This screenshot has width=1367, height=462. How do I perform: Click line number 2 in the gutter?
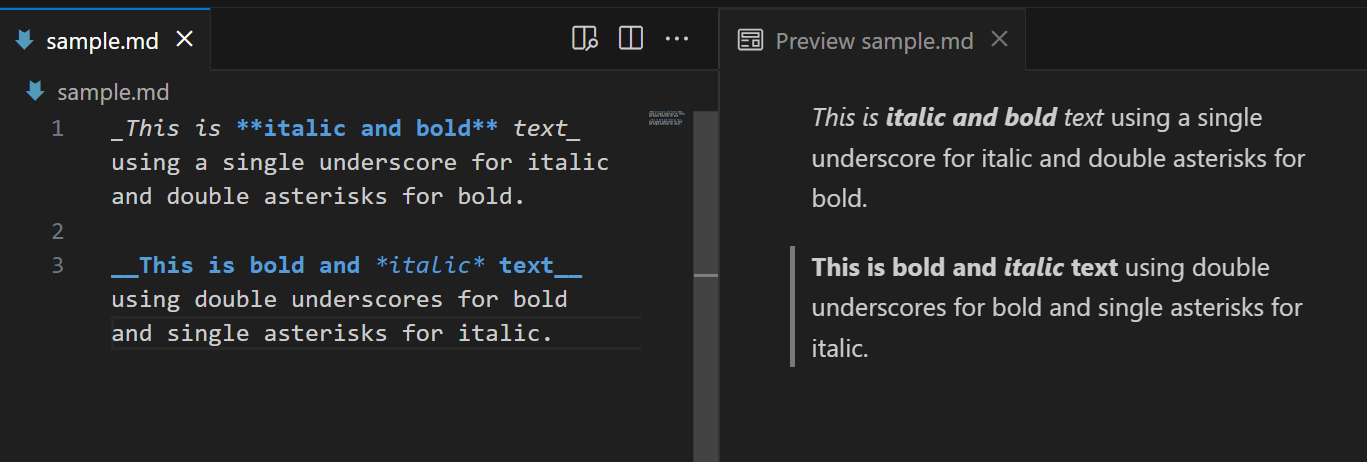57,231
